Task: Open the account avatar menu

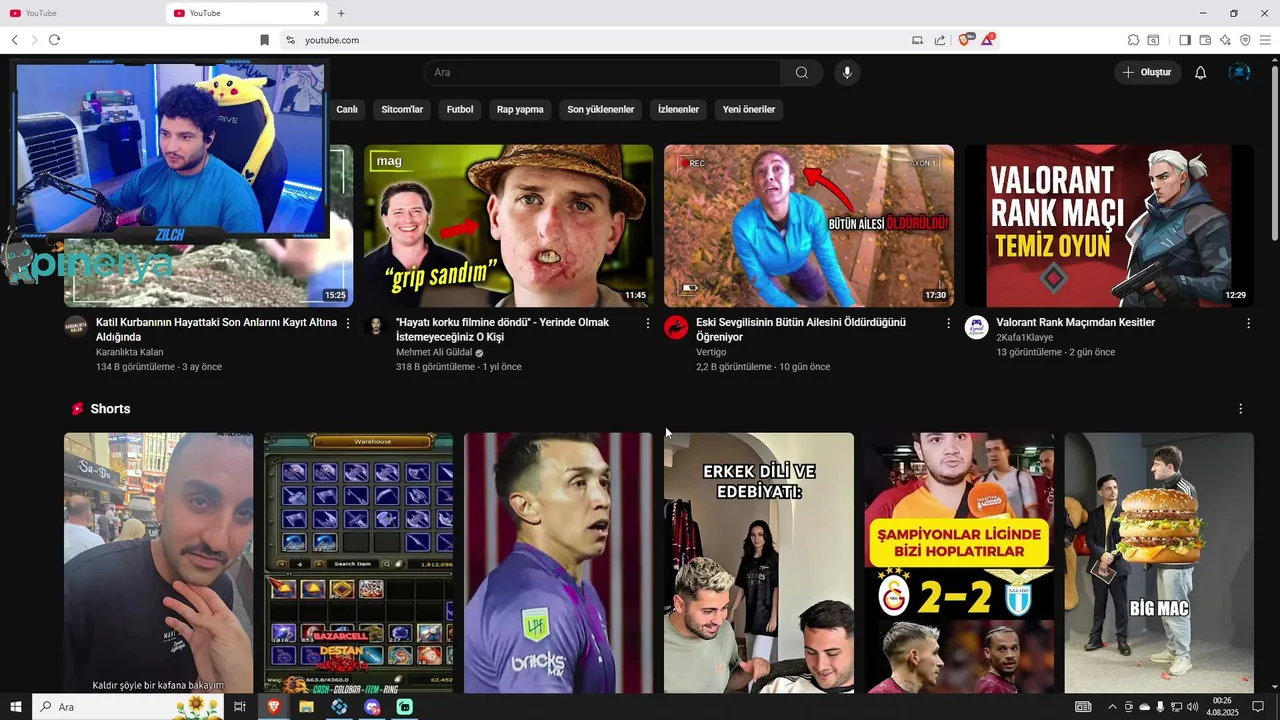Action: pos(1239,72)
